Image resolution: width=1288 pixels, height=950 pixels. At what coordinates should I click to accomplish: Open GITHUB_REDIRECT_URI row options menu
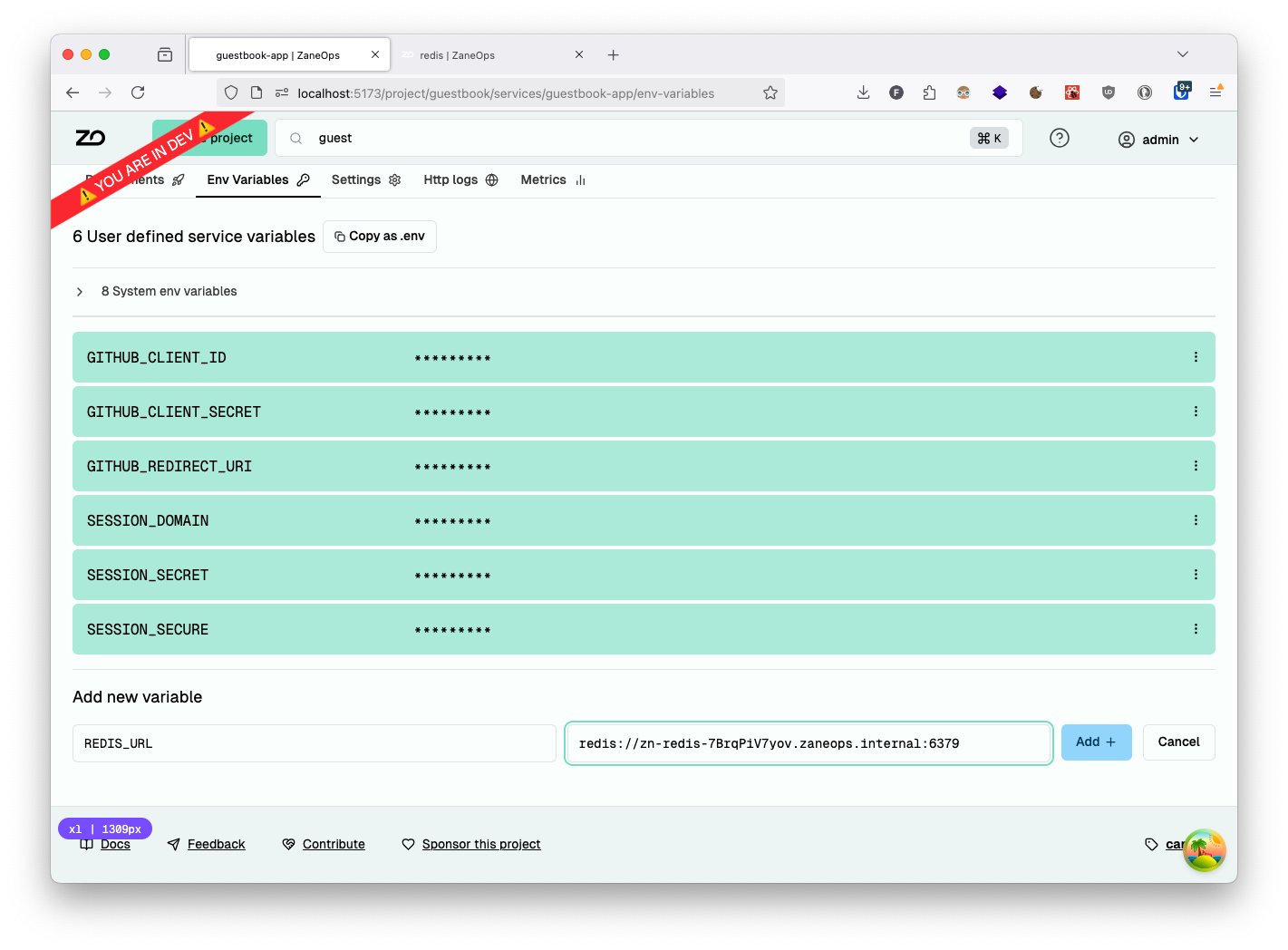pyautogui.click(x=1196, y=466)
